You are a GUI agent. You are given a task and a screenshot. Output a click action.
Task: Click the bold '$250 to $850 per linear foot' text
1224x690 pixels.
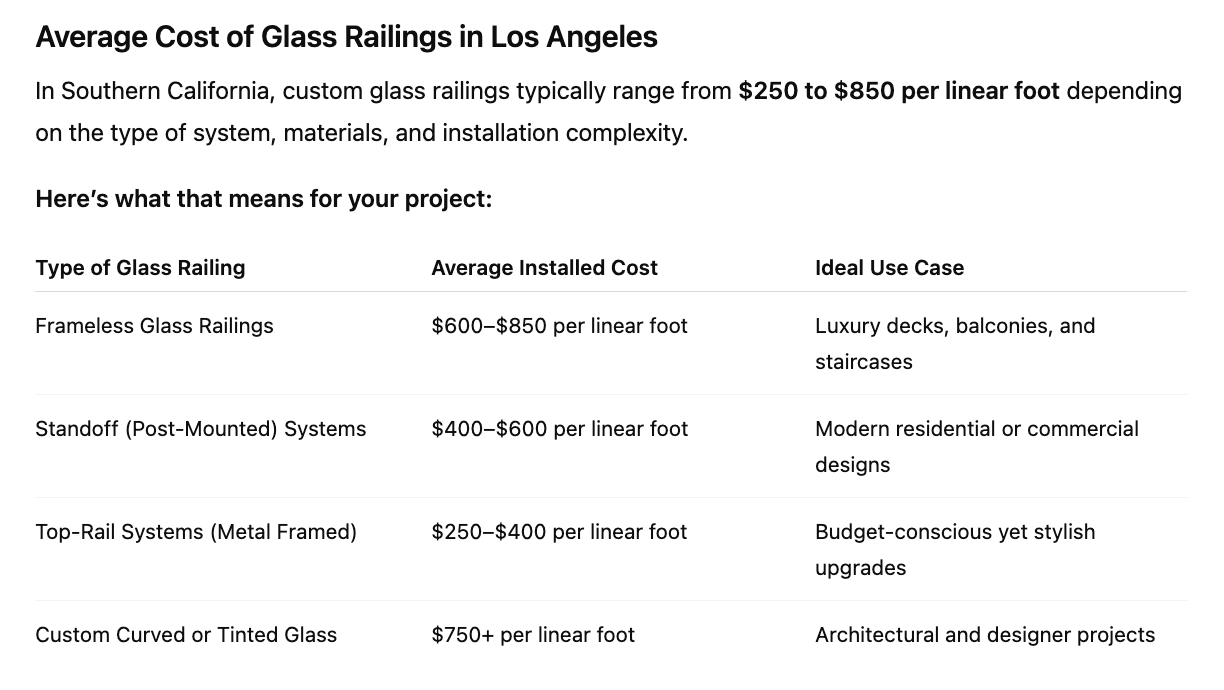898,91
